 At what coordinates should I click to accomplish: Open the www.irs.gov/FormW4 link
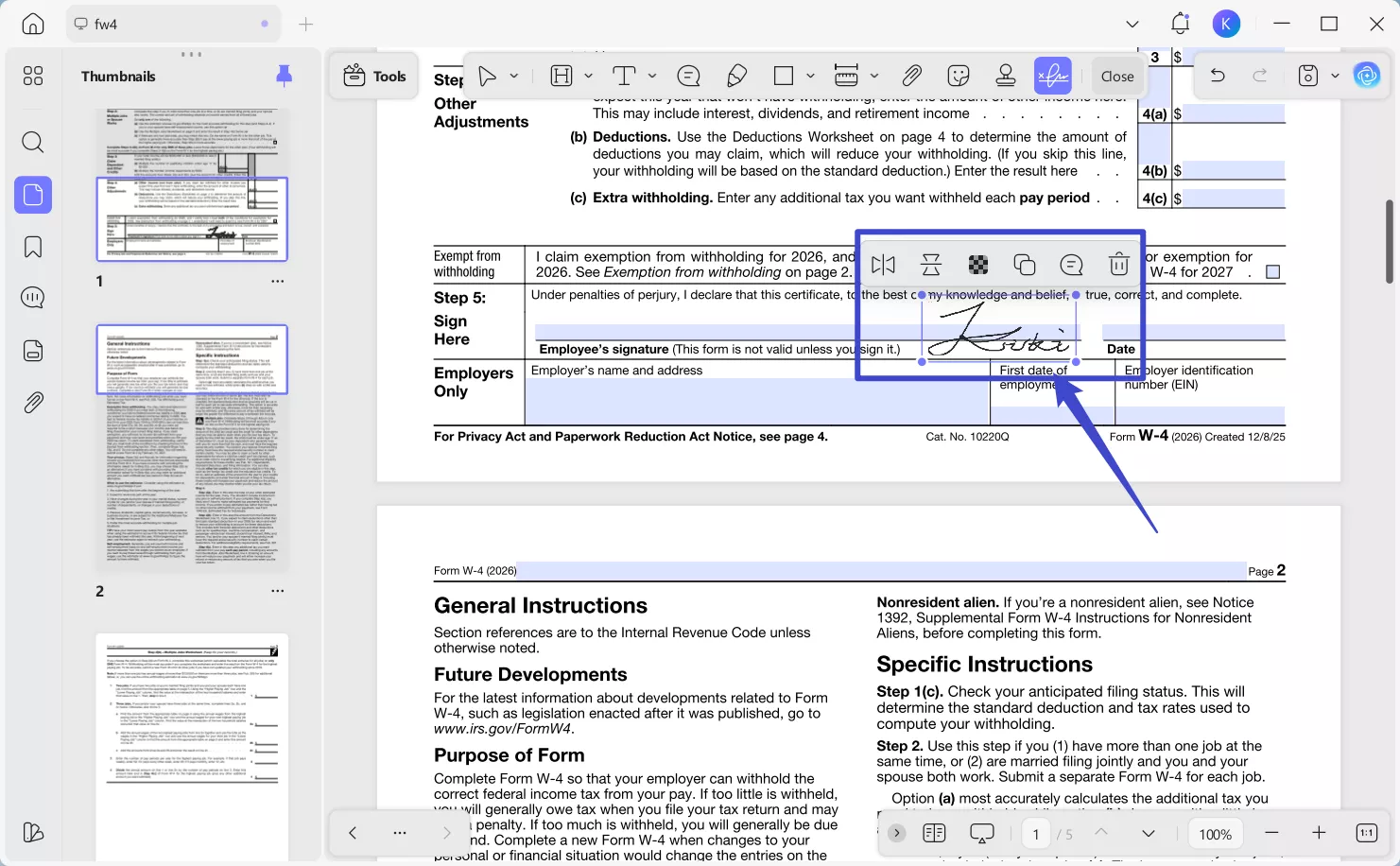point(502,730)
